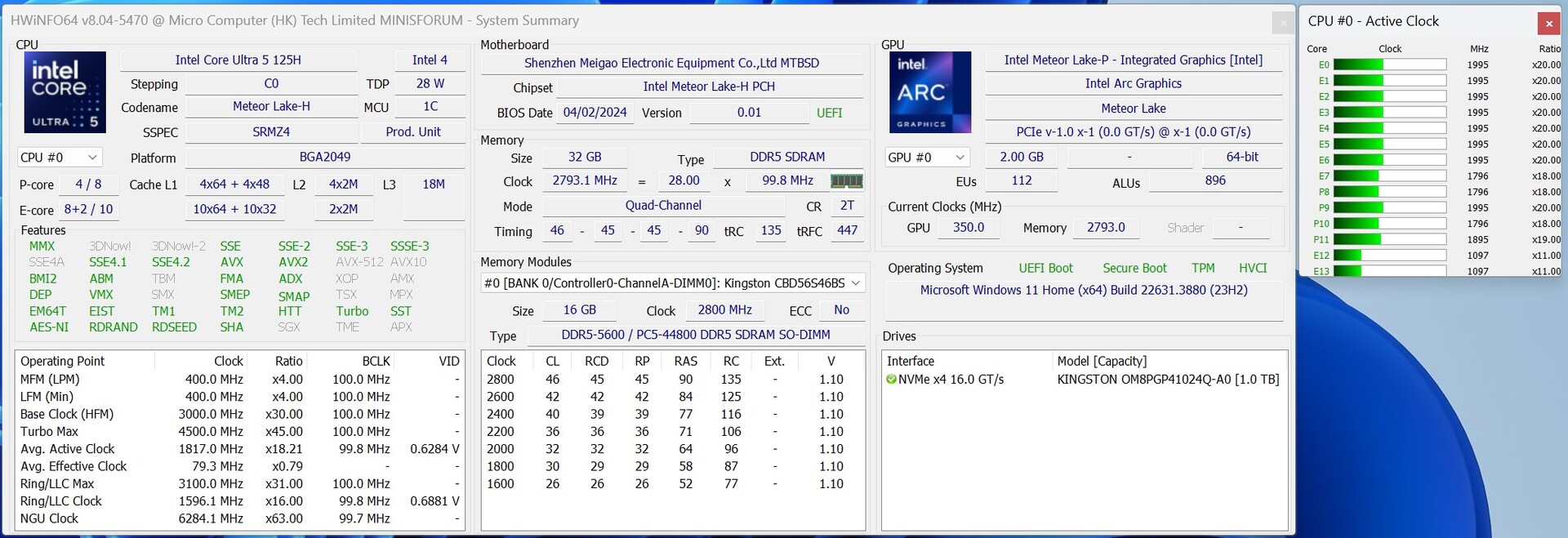Open the GPU #0 selector dropdown
The image size is (1568, 538).
click(x=927, y=158)
